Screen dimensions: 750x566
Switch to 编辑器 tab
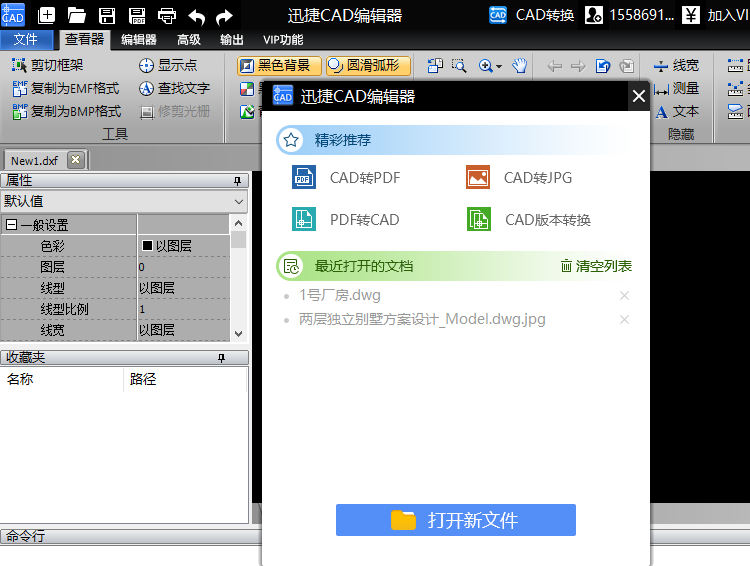click(x=139, y=40)
